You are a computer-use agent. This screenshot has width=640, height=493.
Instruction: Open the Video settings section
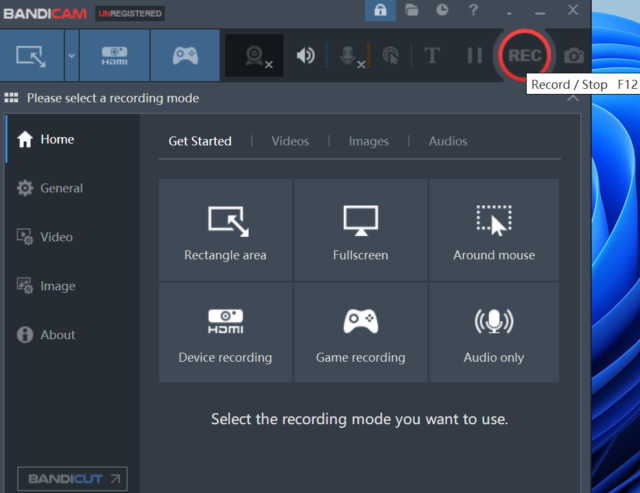click(73, 237)
